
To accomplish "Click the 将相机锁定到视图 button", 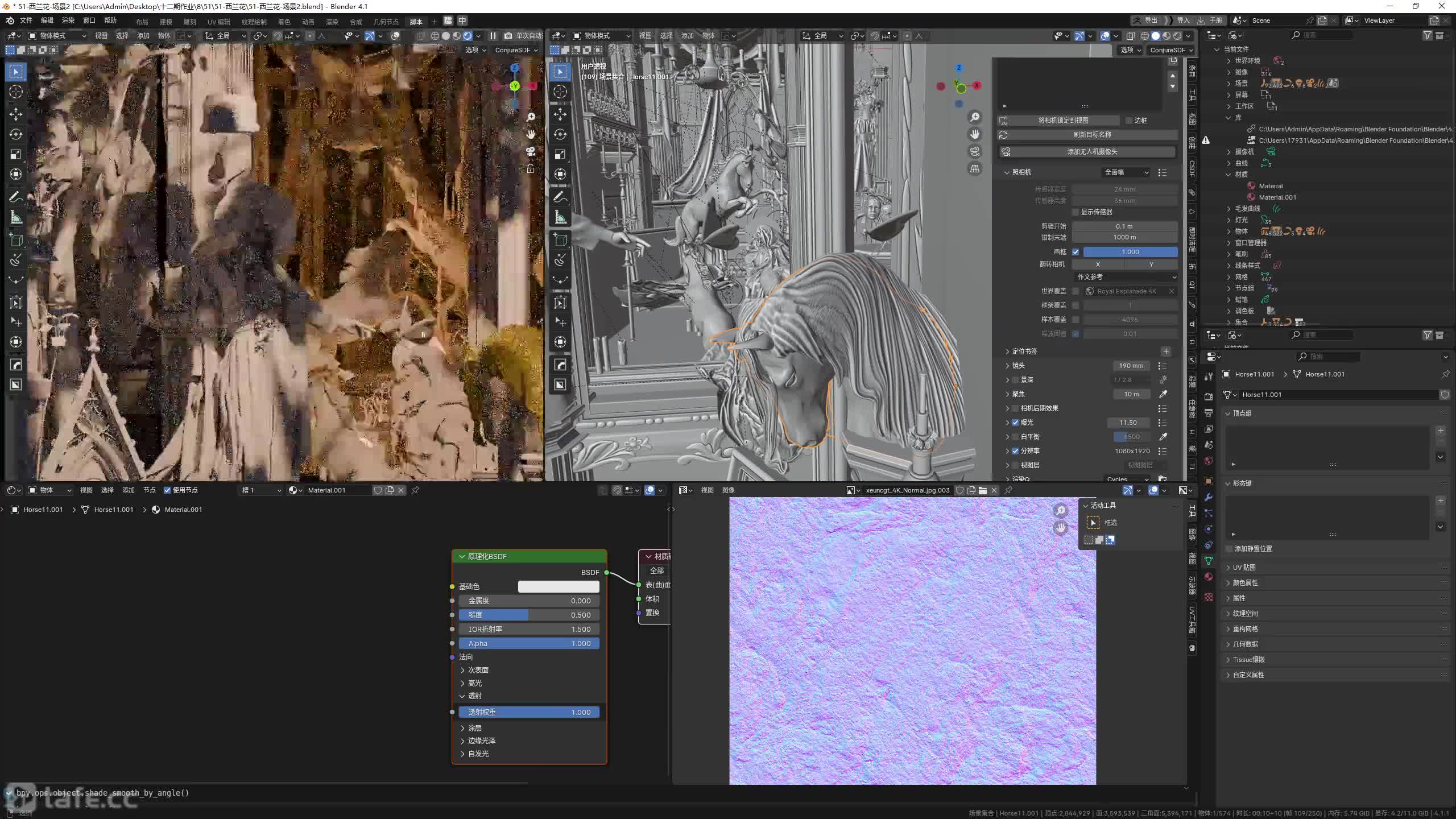I will (x=1062, y=121).
